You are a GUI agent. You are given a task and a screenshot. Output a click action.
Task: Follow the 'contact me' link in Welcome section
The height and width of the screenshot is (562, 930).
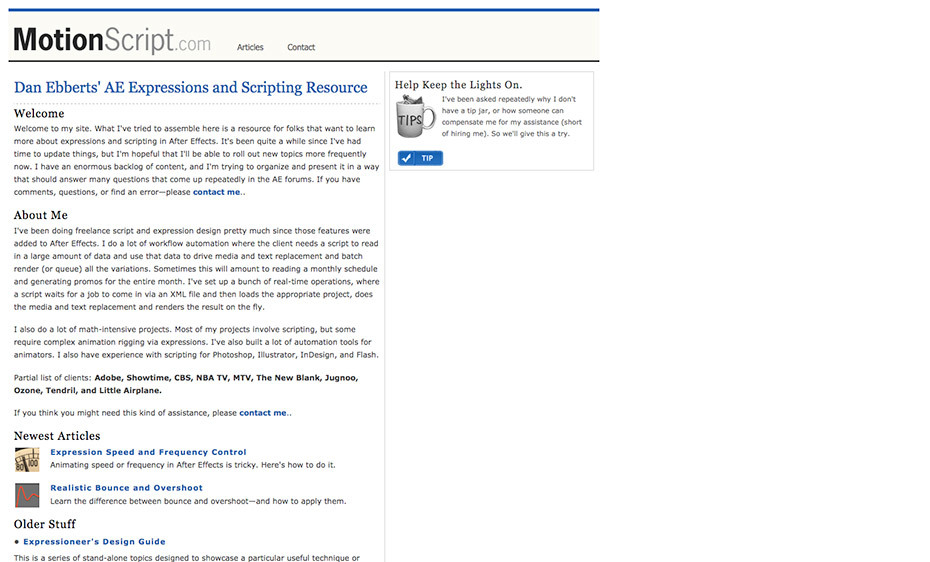pyautogui.click(x=216, y=192)
